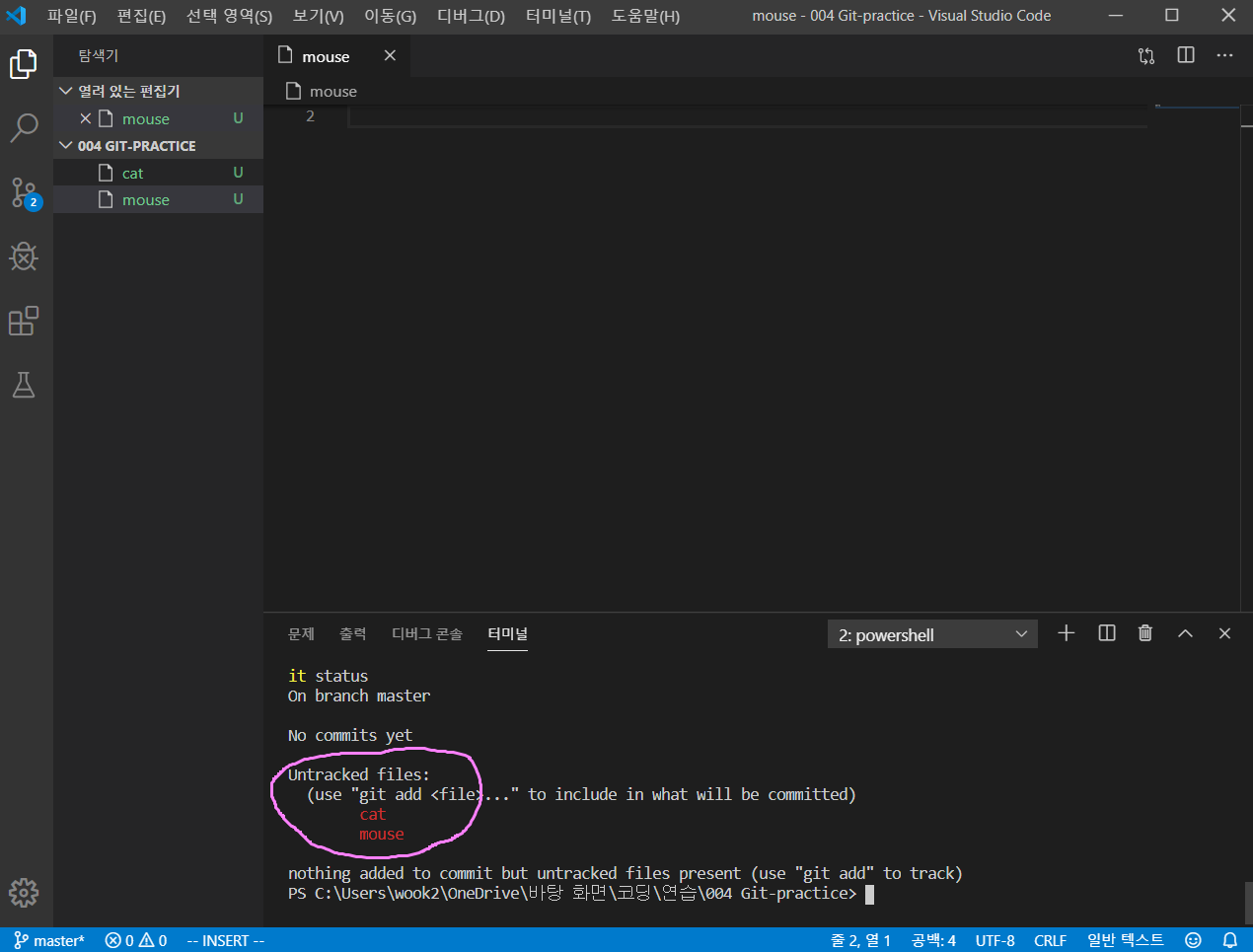The image size is (1253, 952).
Task: Open the 보기(V) menu
Action: tap(318, 16)
